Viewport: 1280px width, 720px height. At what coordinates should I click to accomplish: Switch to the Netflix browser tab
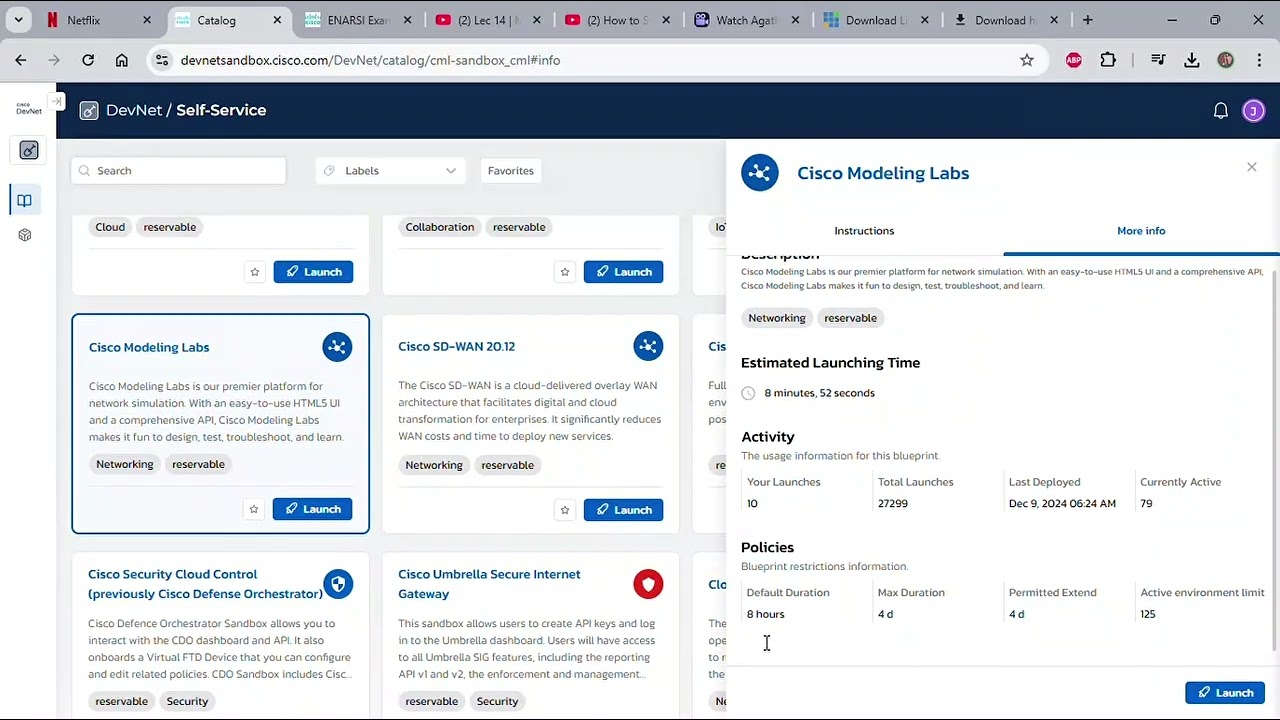pos(97,20)
